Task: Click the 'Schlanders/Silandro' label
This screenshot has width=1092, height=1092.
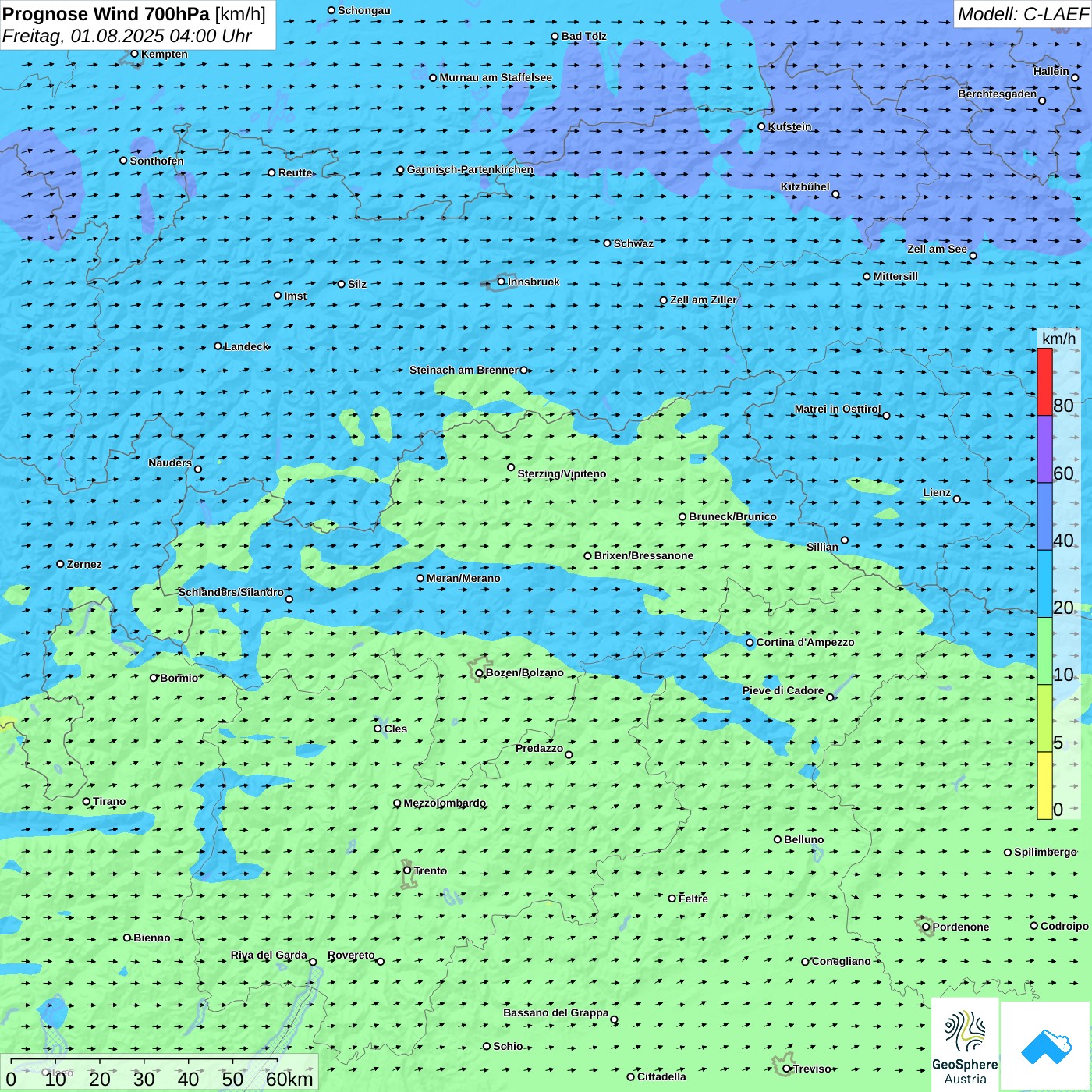Action: coord(231,592)
